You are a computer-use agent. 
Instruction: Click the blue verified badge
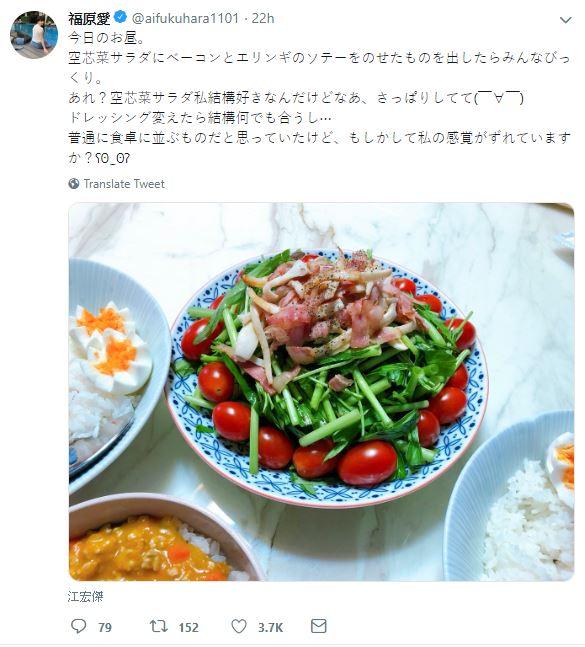(x=120, y=18)
